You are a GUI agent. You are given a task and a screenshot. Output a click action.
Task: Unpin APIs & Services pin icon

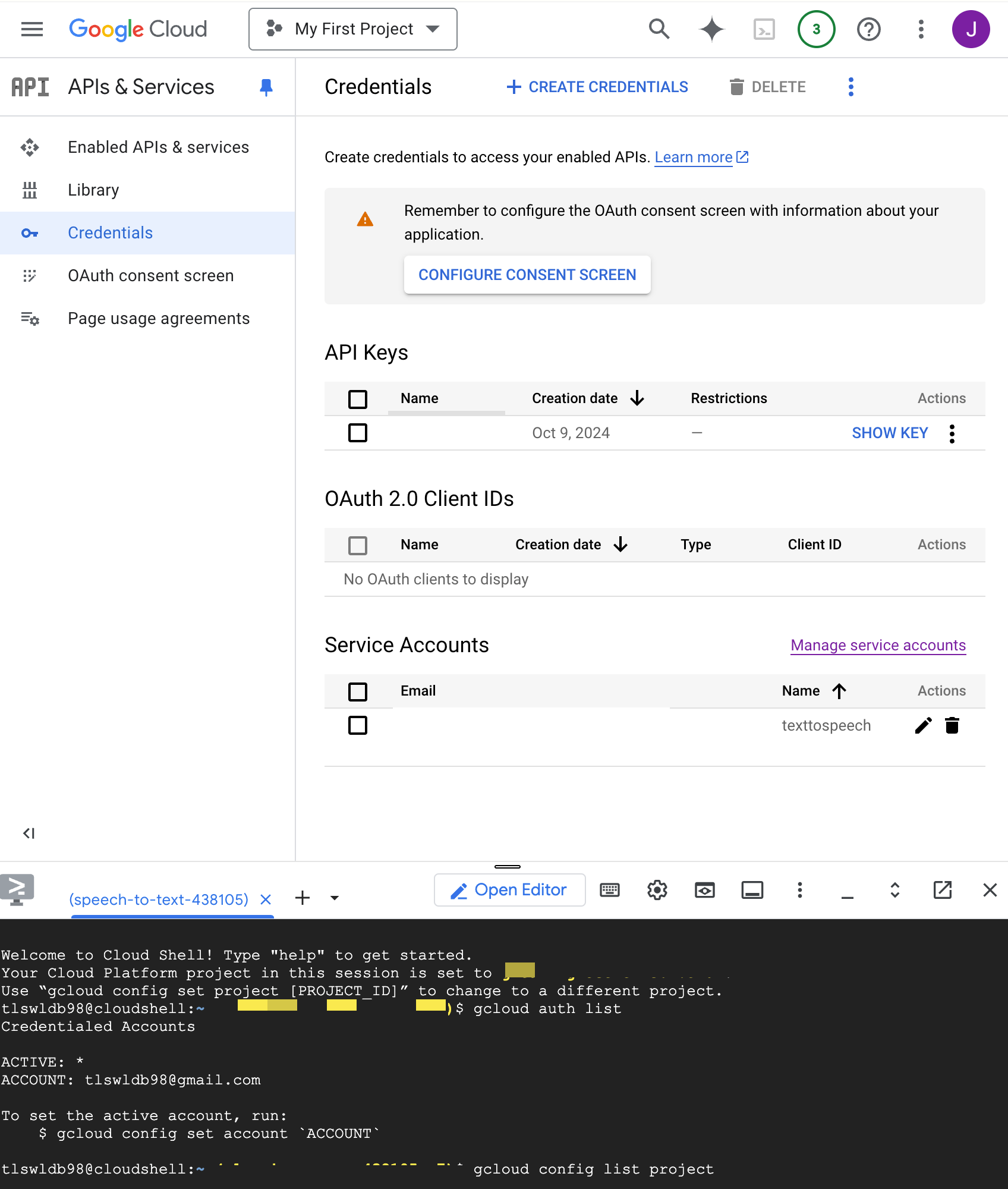[266, 87]
